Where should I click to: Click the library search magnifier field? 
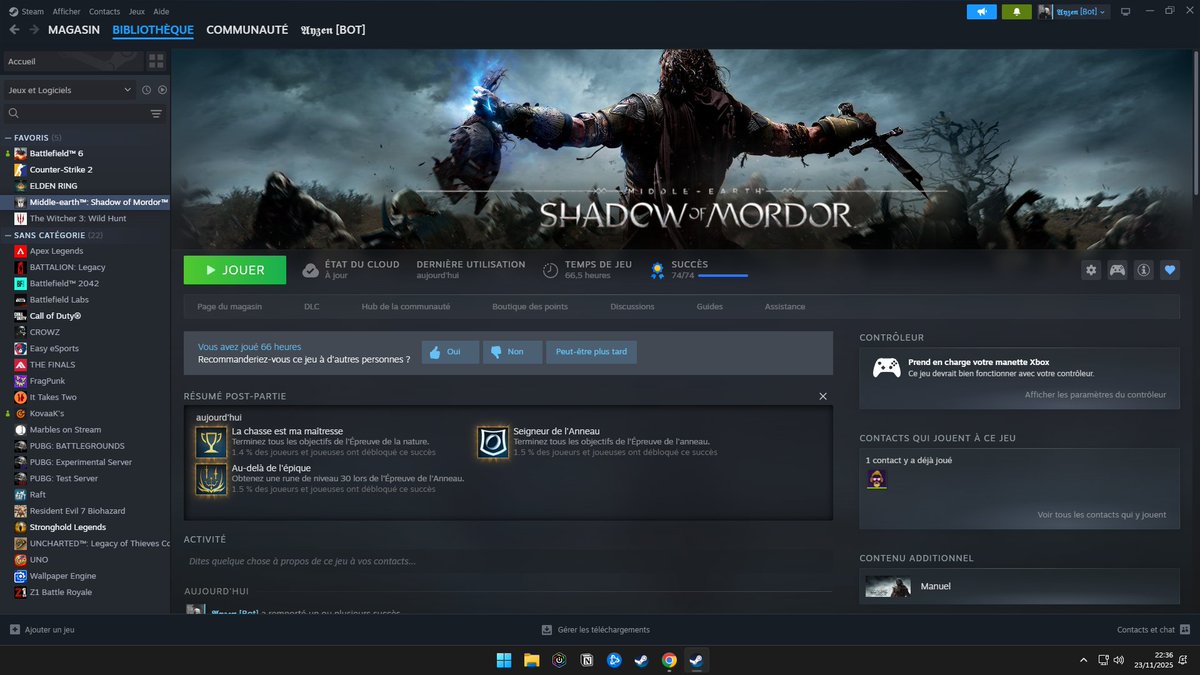[x=75, y=114]
